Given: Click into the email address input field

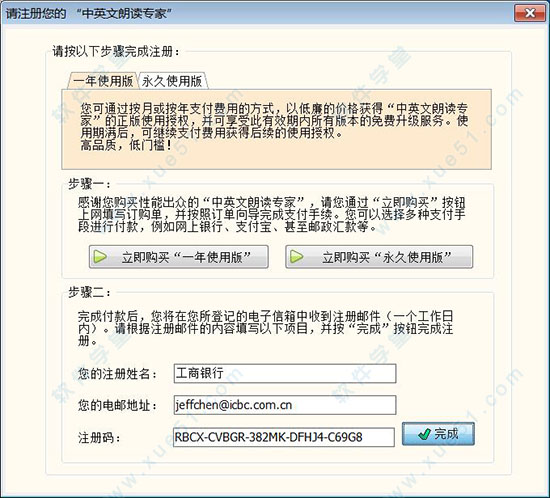Looking at the screenshot, I should [285, 405].
